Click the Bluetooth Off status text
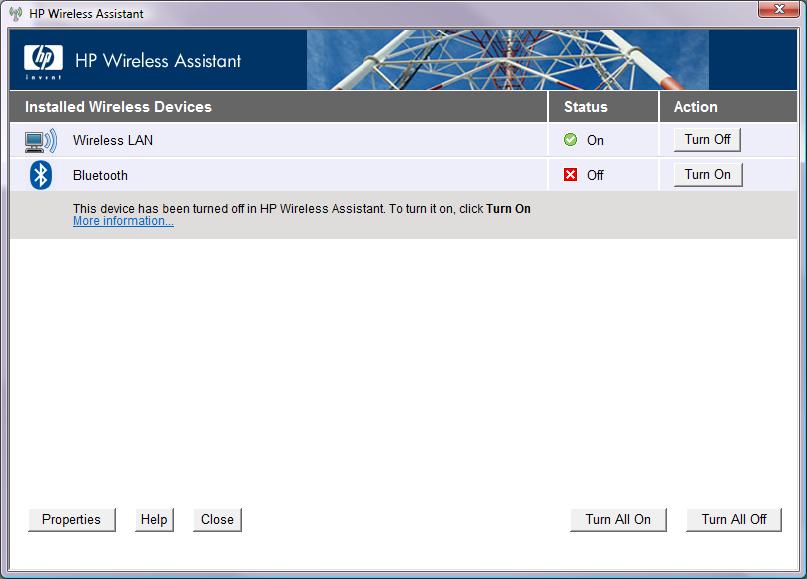The height and width of the screenshot is (579, 807). (x=595, y=175)
